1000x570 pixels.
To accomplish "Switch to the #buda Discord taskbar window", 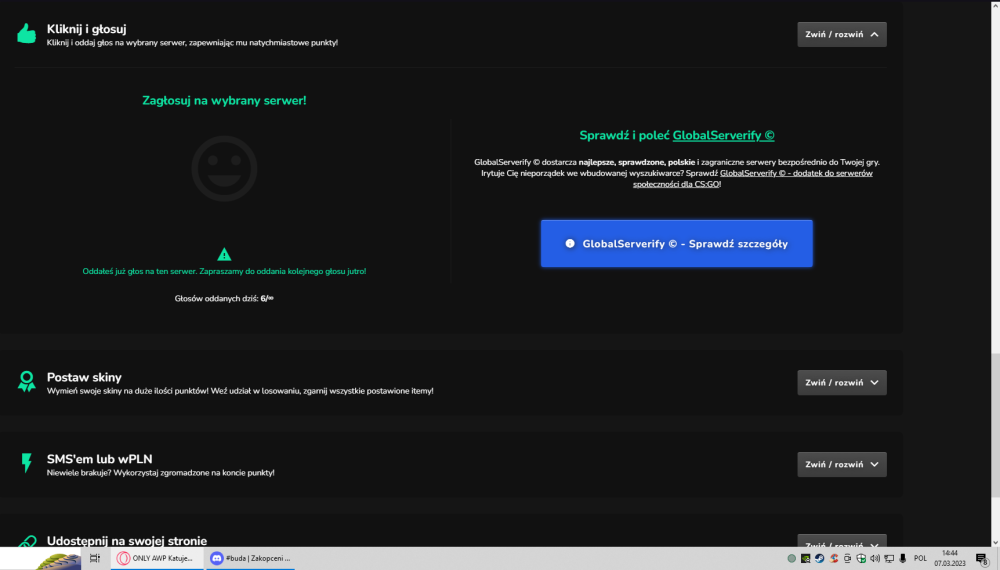I will [x=250, y=558].
